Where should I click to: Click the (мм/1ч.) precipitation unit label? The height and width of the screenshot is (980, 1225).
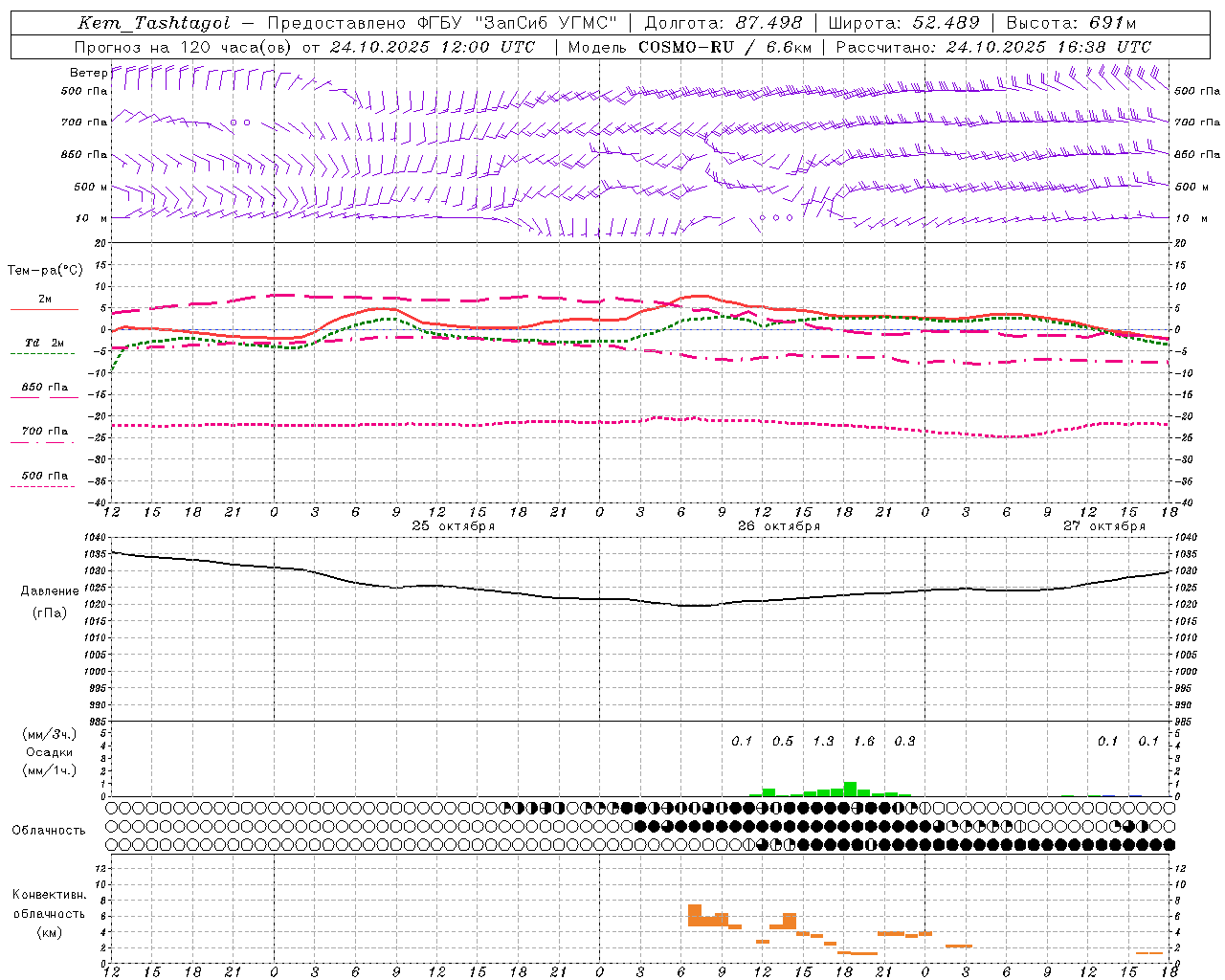(x=49, y=770)
